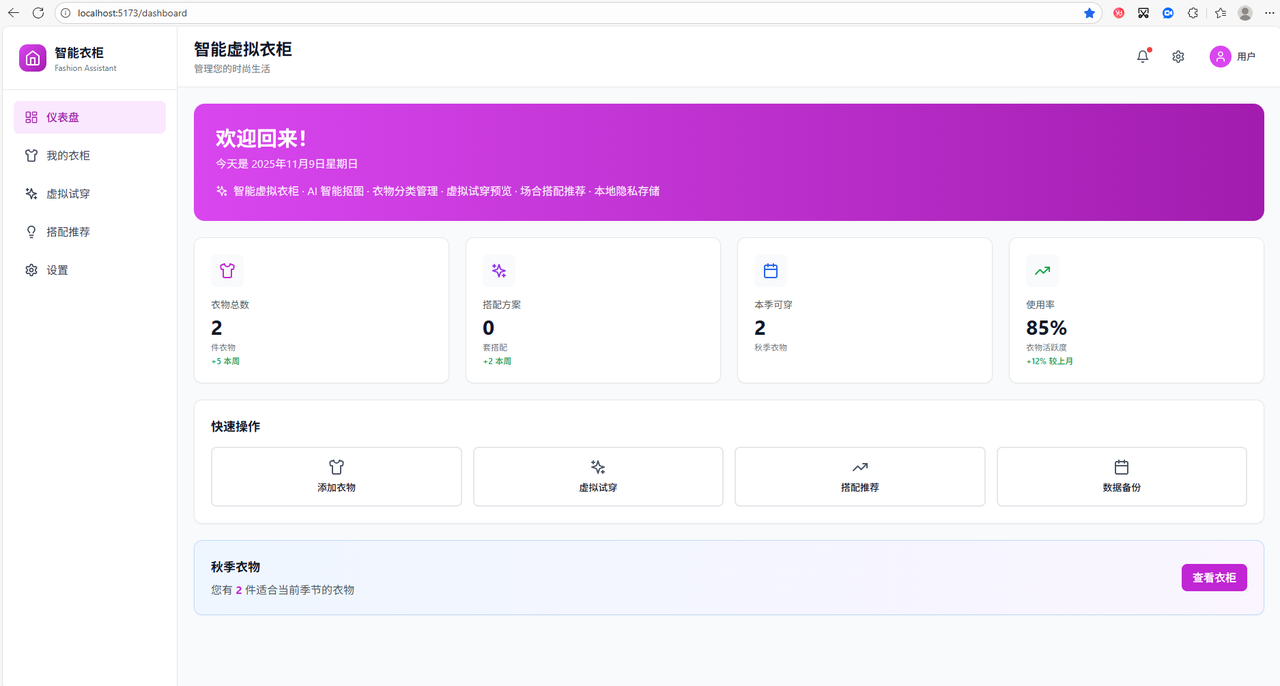
Task: Open 虚拟试穿 sidebar item
Action: (90, 193)
